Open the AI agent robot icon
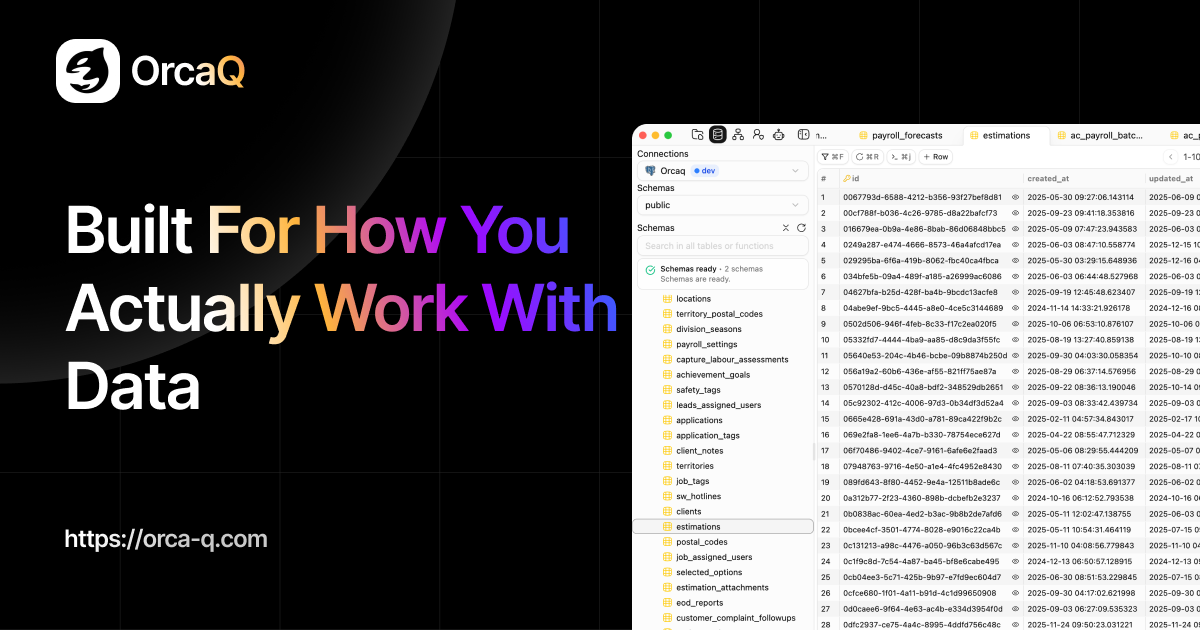This screenshot has width=1200, height=630. 779,135
